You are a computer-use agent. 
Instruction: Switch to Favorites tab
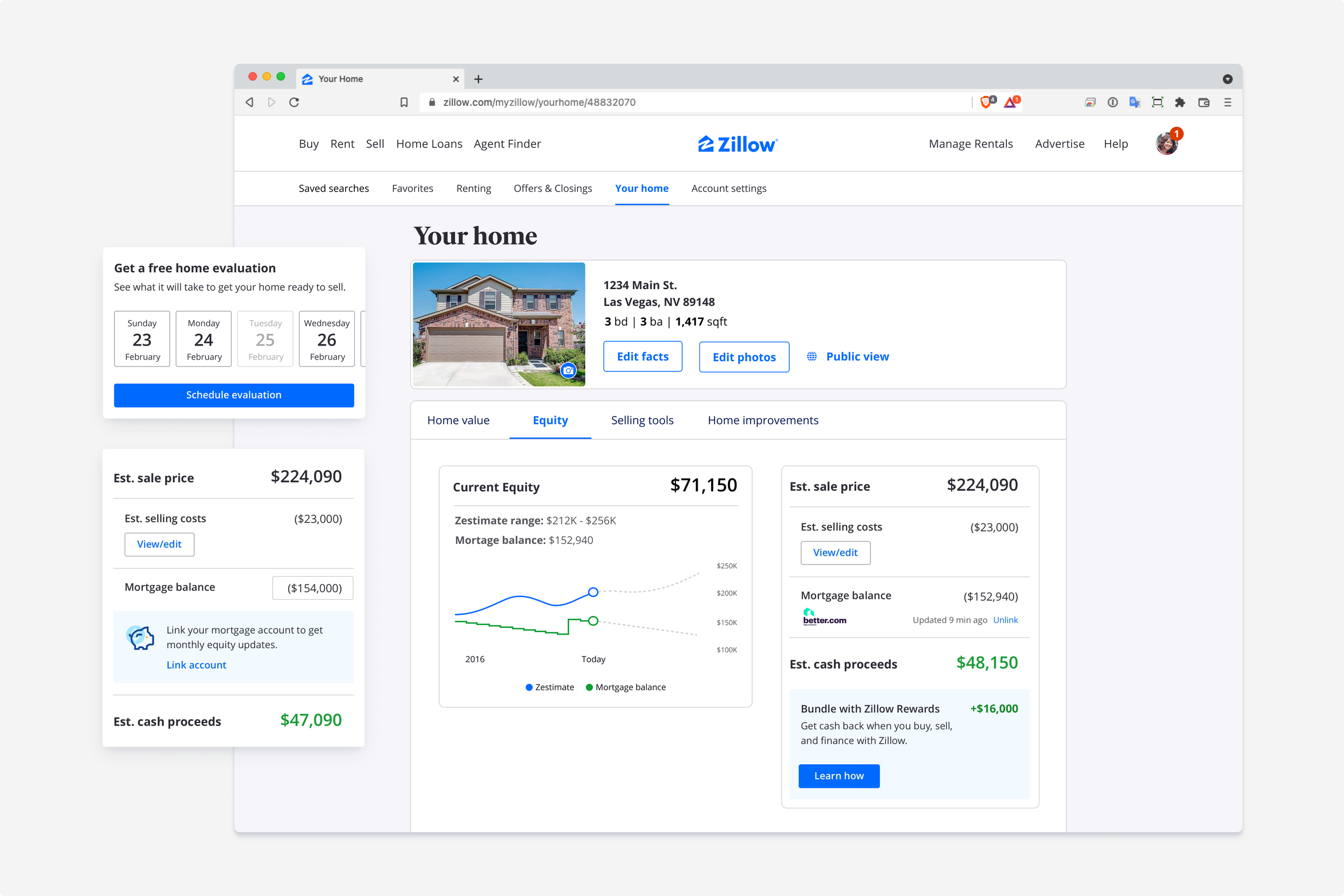click(412, 189)
